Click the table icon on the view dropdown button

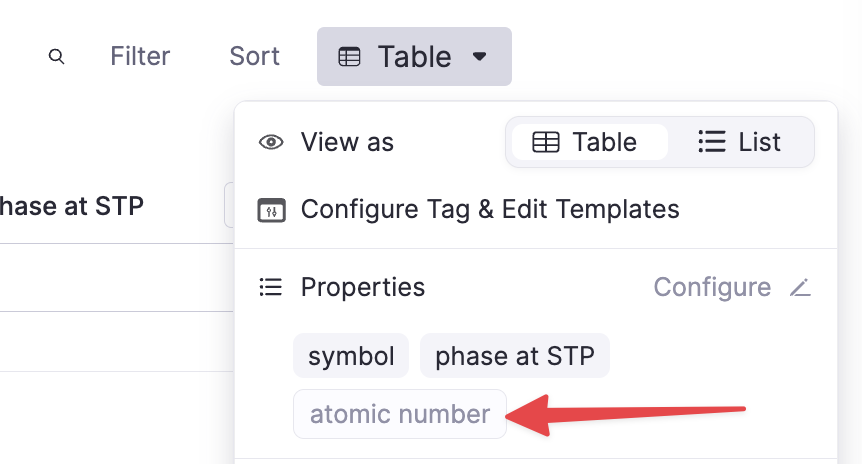349,57
